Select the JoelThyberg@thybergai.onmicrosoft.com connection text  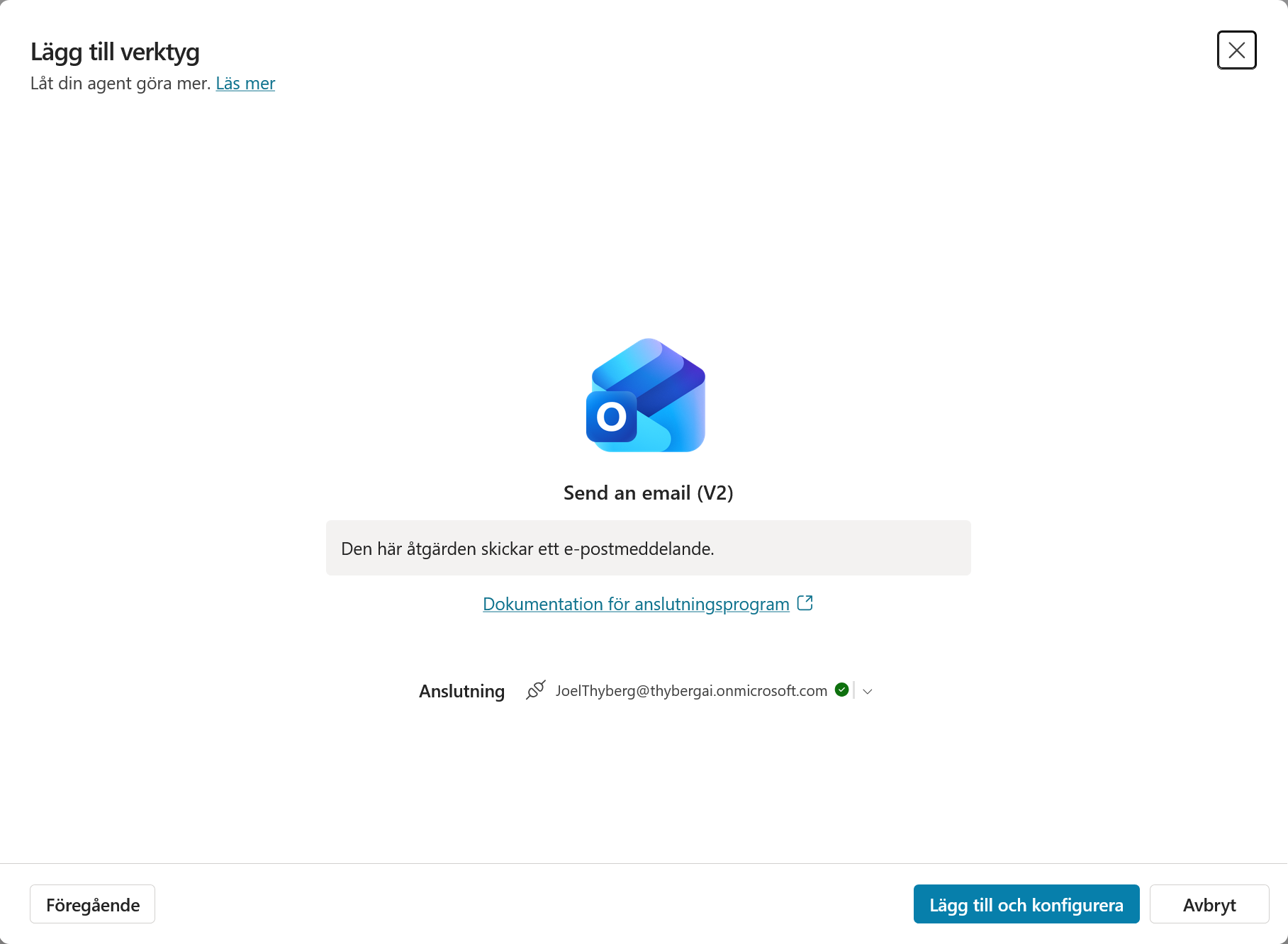click(x=691, y=691)
